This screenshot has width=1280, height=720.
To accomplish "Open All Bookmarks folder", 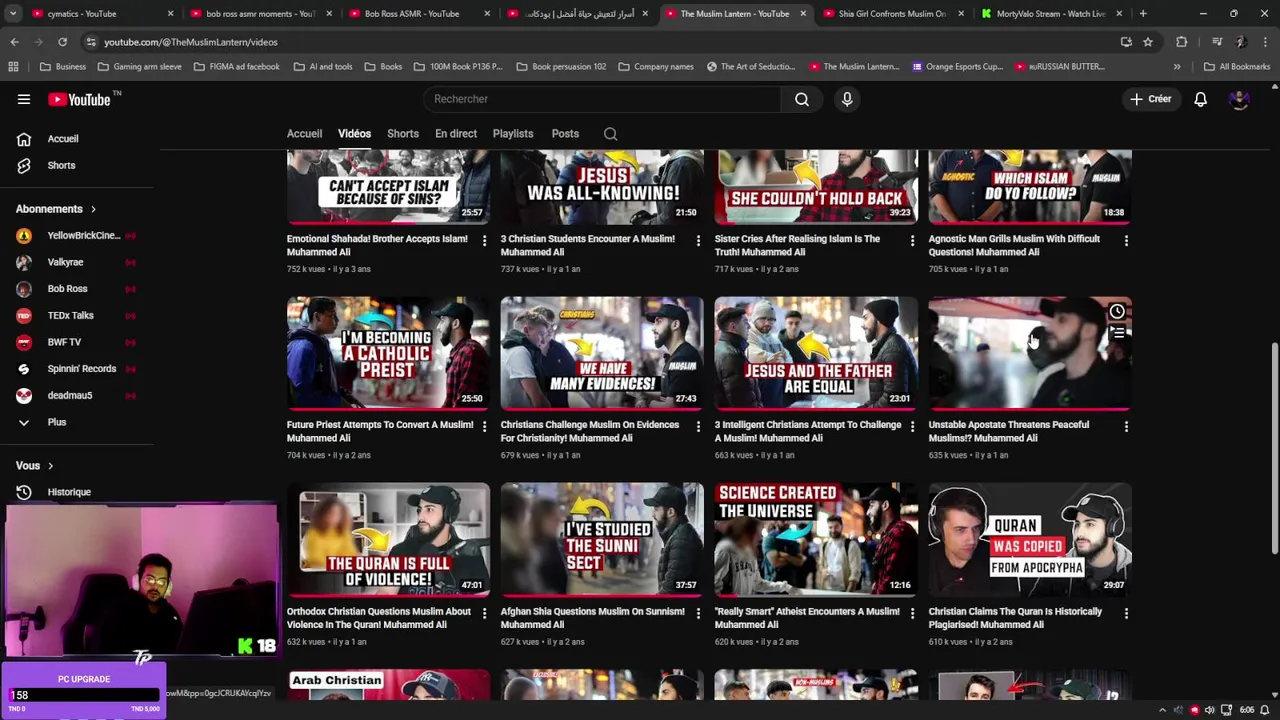I will tap(1237, 67).
